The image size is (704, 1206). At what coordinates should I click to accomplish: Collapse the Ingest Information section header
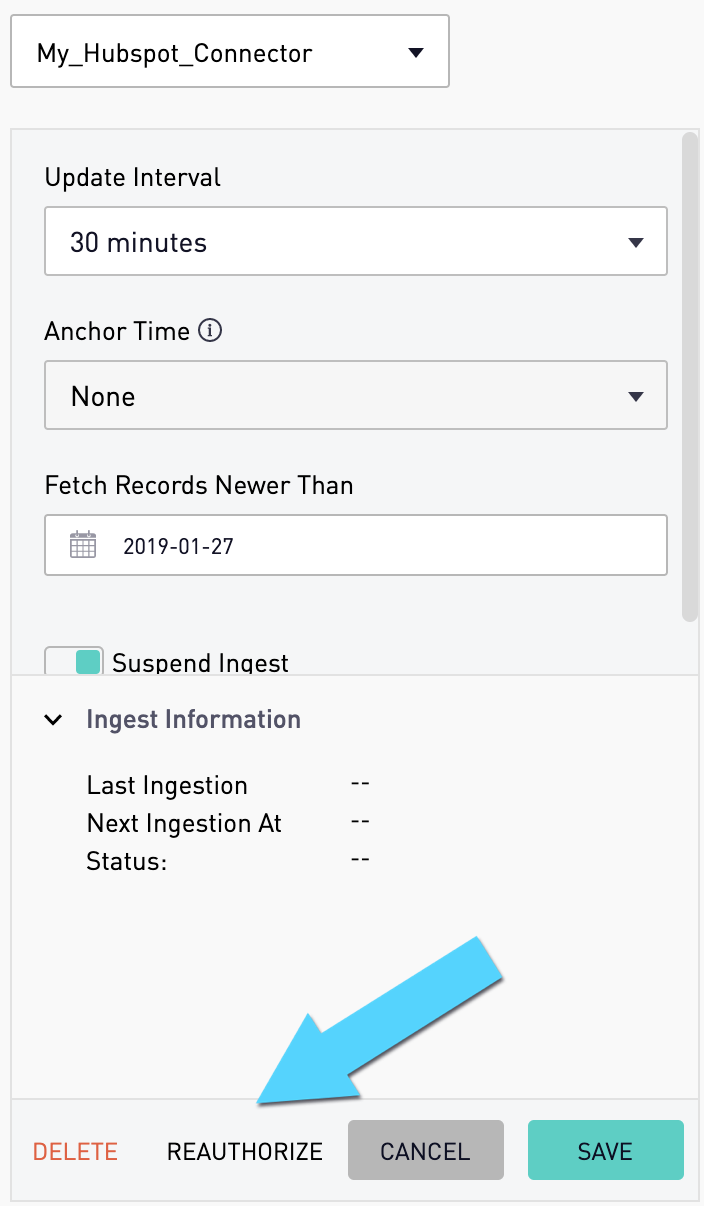click(193, 719)
